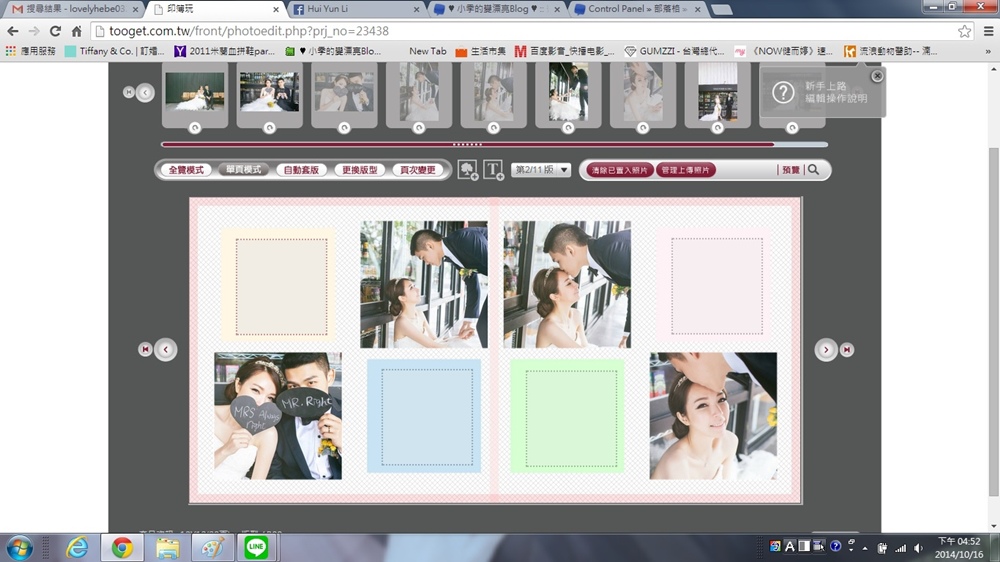Image resolution: width=1000 pixels, height=562 pixels.
Task: Click the magnifier search icon in toolbar
Action: (814, 170)
